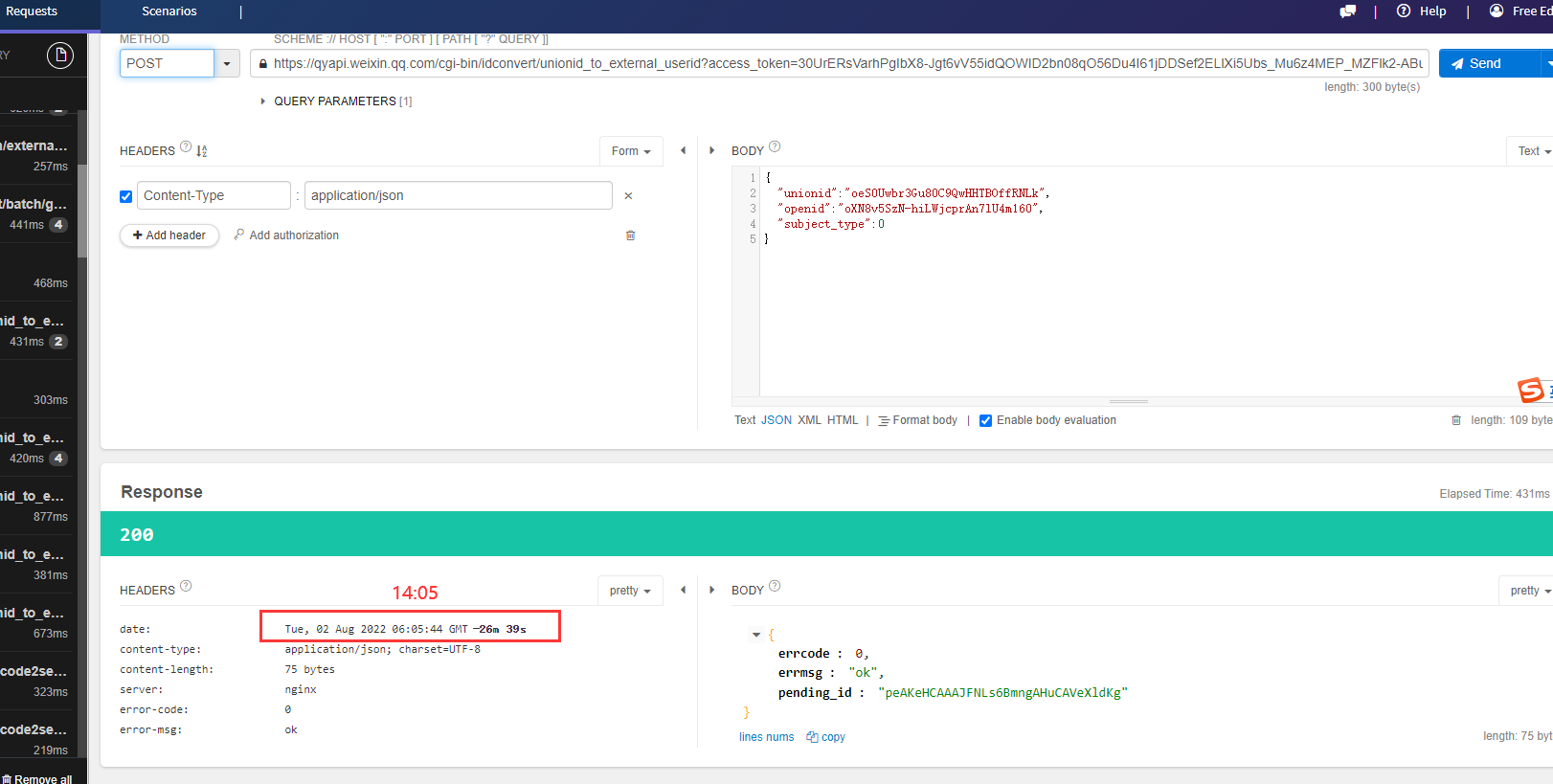This screenshot has width=1553, height=784.
Task: Click the trash icon beside body length
Action: pos(1456,420)
